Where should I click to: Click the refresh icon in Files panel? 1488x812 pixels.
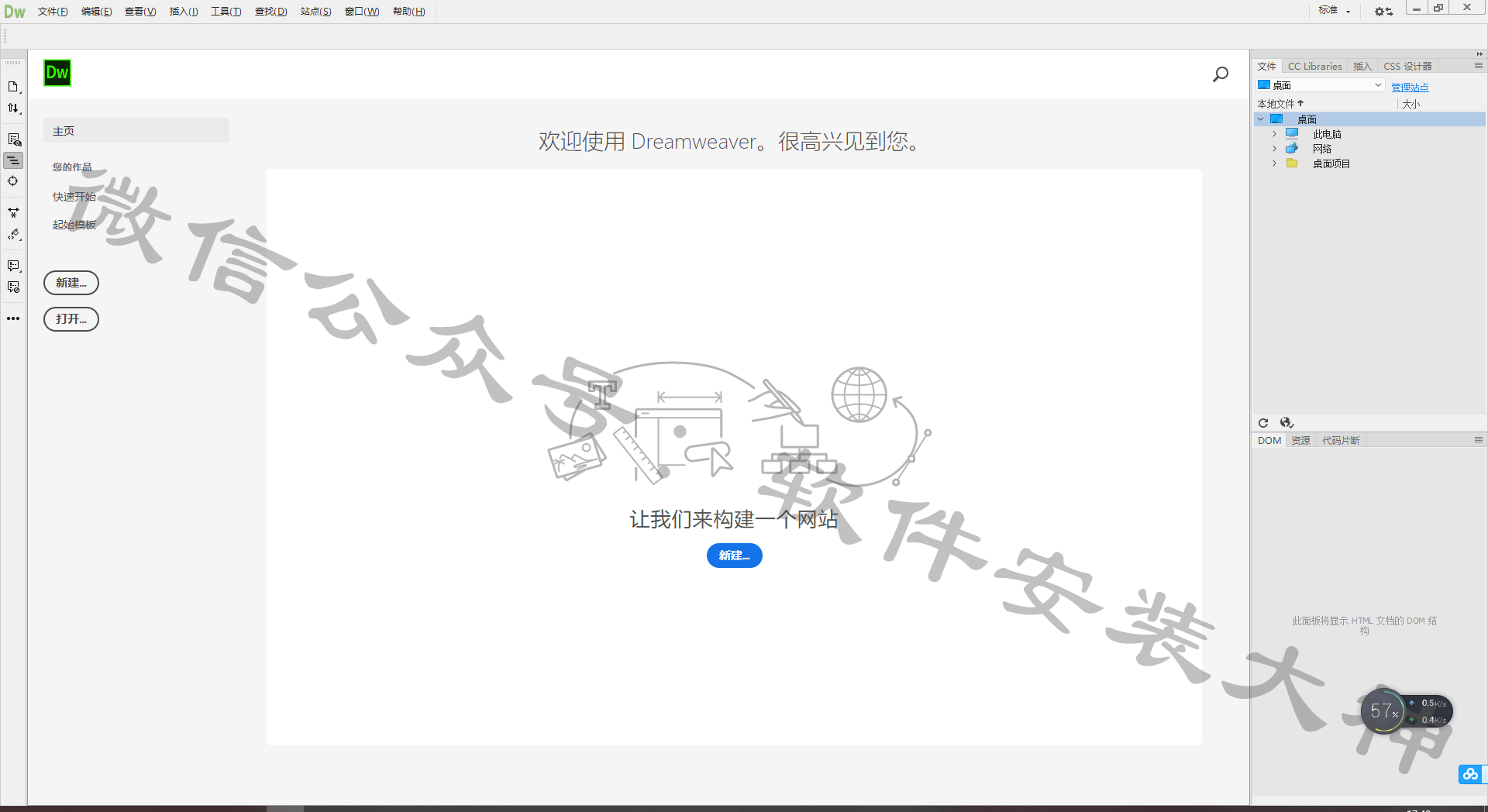pyautogui.click(x=1263, y=422)
